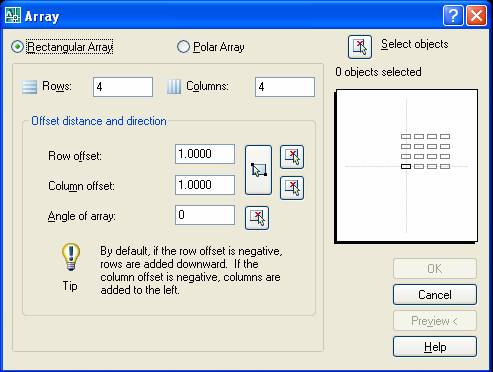This screenshot has height=372, width=493.
Task: Close the Array dialog window
Action: tap(476, 15)
